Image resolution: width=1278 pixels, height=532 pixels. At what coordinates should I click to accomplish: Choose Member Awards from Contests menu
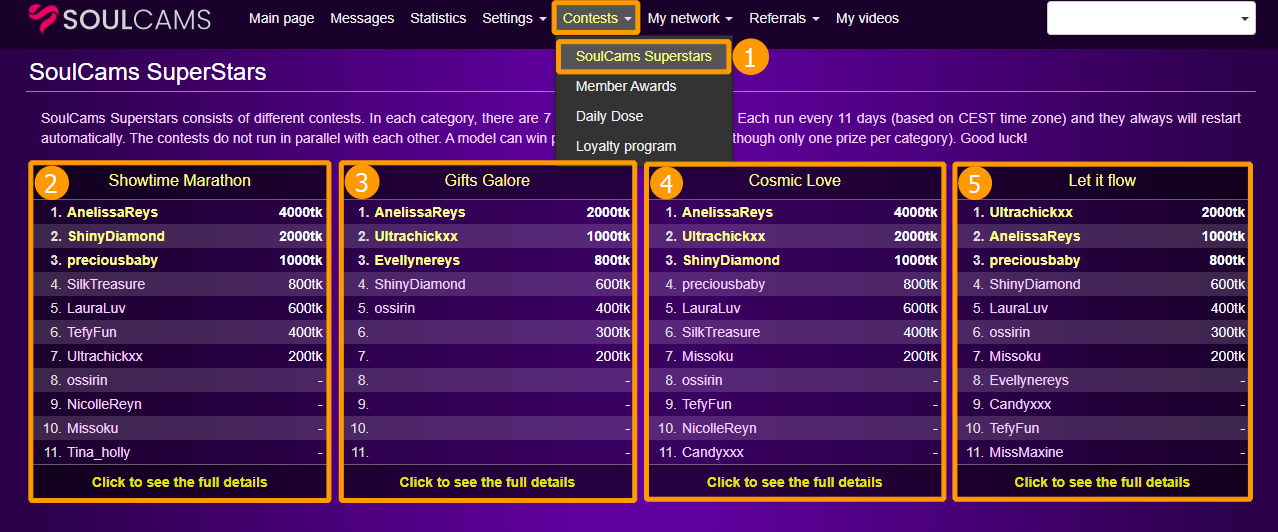[x=626, y=86]
